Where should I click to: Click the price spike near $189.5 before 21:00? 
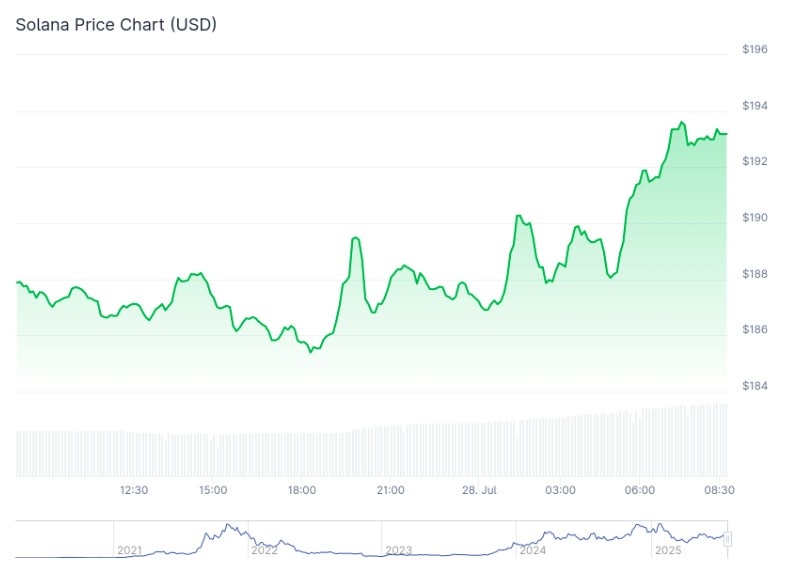[x=355, y=237]
